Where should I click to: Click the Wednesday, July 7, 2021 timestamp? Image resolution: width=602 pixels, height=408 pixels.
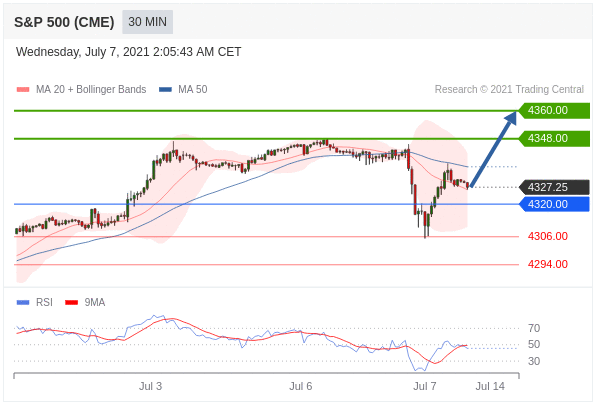(128, 52)
